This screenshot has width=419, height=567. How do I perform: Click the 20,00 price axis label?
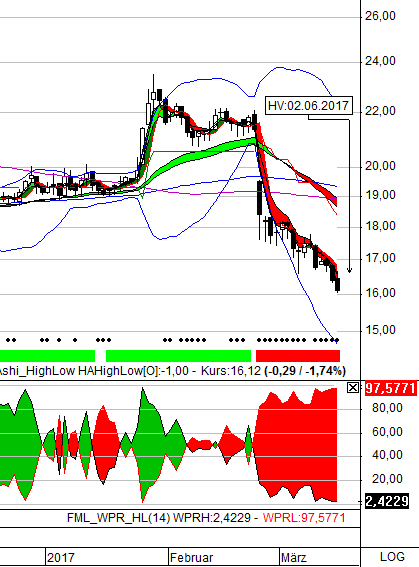click(x=380, y=166)
